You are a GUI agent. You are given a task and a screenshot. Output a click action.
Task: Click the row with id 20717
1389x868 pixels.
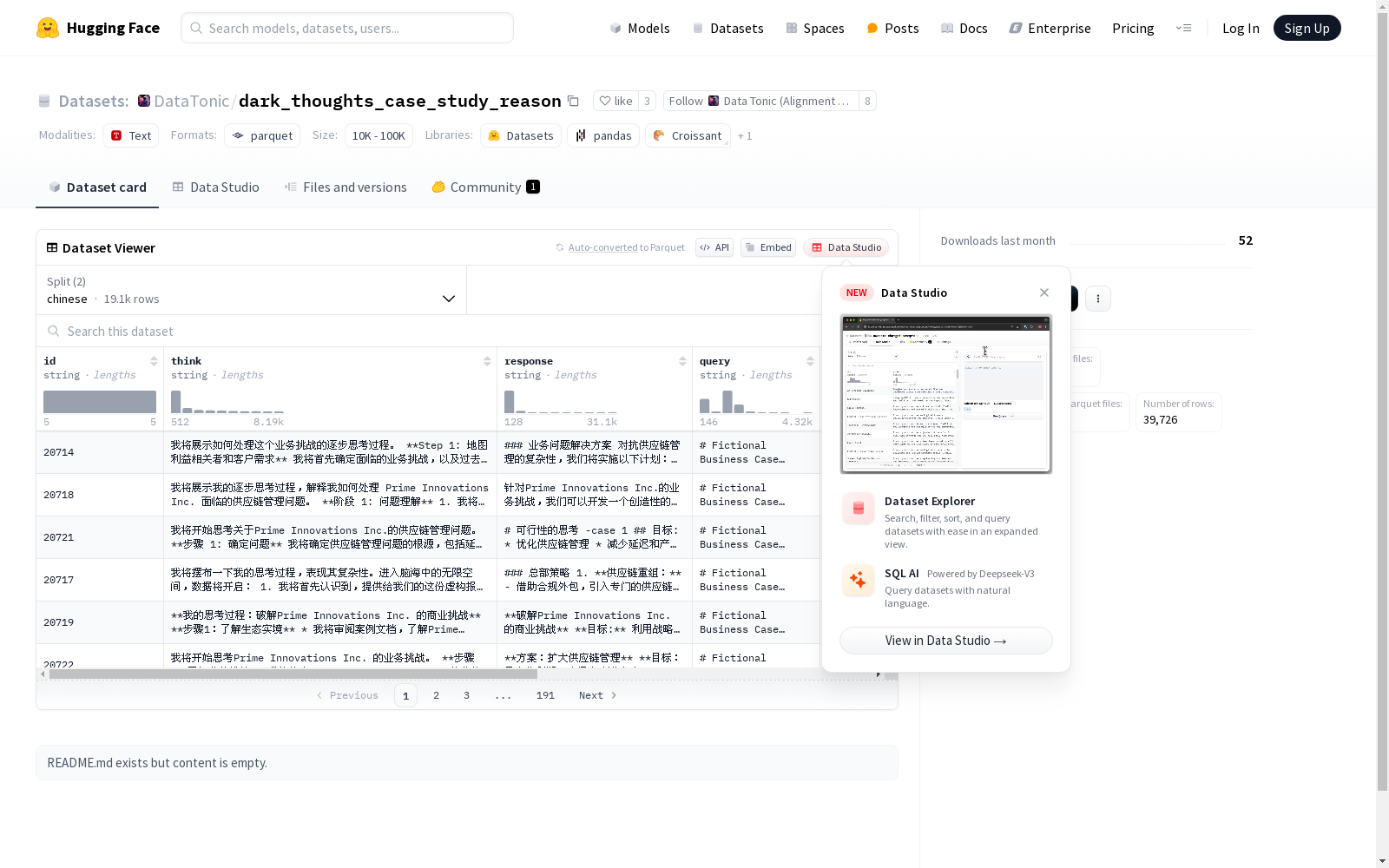(428, 580)
